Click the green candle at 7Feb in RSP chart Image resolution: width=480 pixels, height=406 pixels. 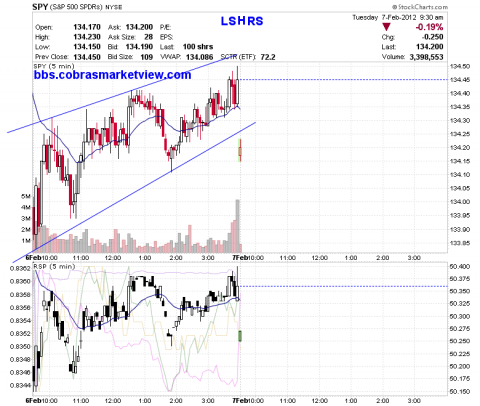[240, 336]
